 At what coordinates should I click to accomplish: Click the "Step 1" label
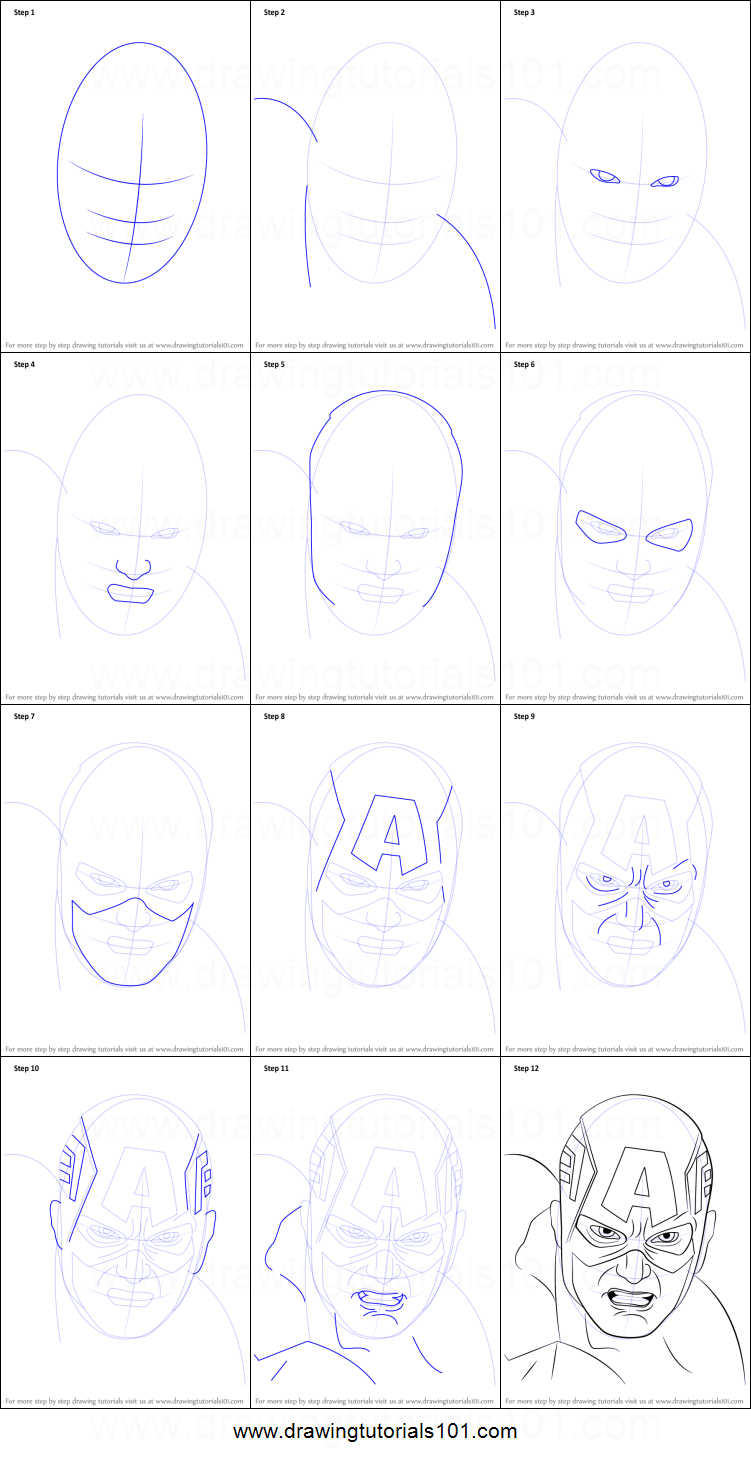click(25, 13)
